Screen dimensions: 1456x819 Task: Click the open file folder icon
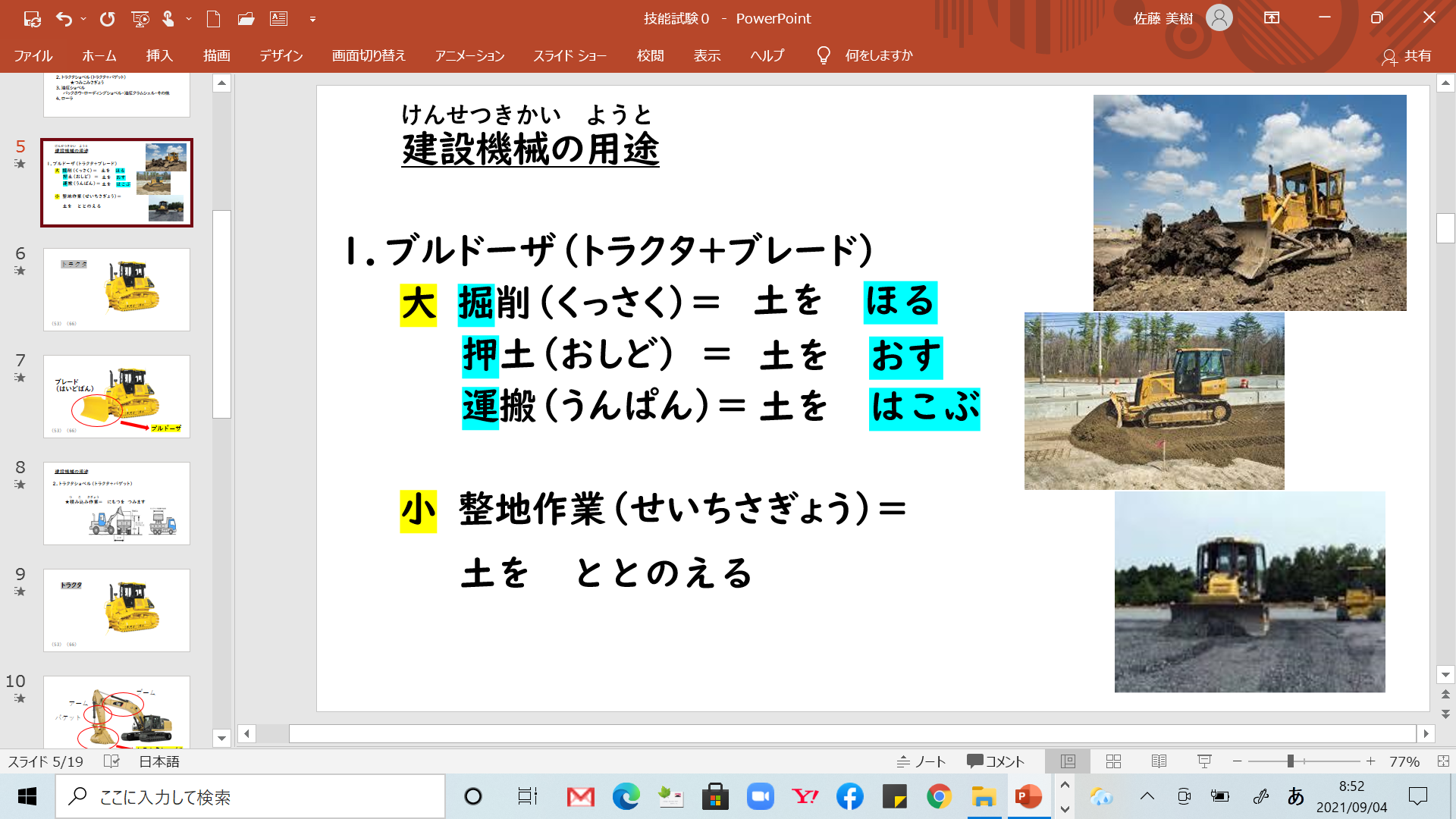(246, 19)
